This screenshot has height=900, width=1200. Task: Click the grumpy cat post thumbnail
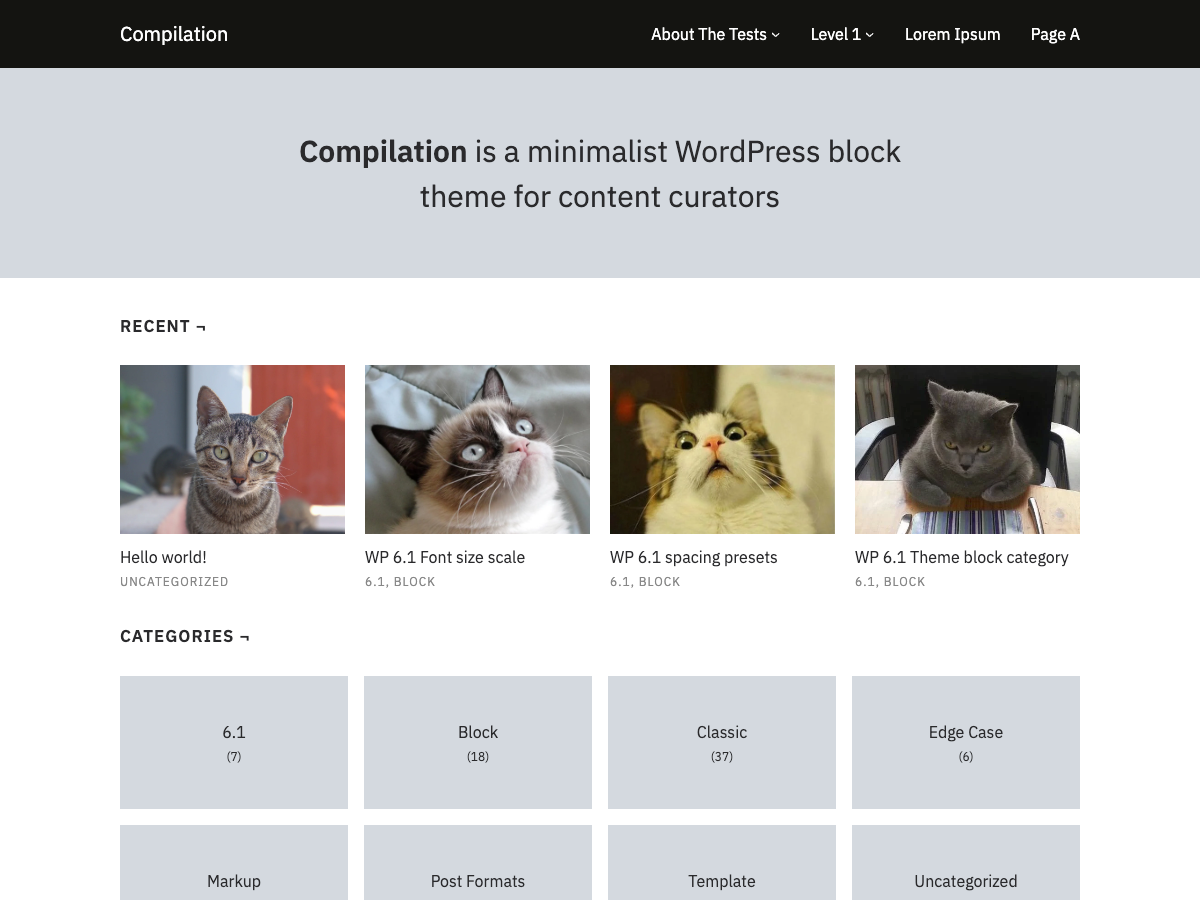tap(477, 449)
